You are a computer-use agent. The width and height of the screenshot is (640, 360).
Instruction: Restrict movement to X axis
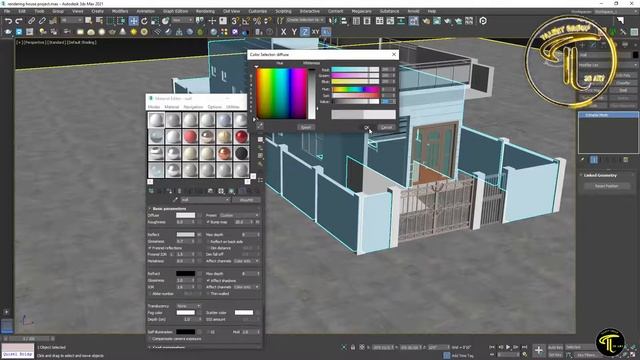(x=284, y=32)
